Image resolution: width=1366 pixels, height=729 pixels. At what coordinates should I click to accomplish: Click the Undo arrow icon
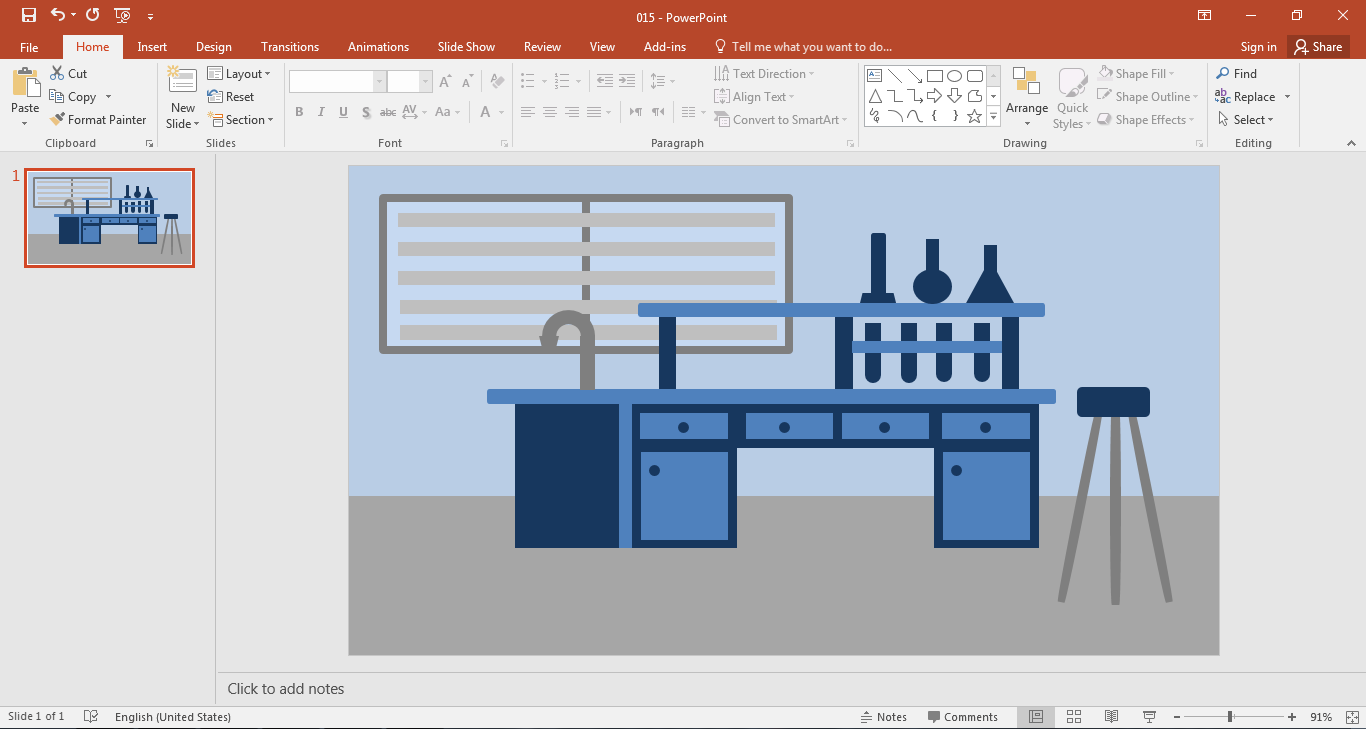(x=58, y=15)
